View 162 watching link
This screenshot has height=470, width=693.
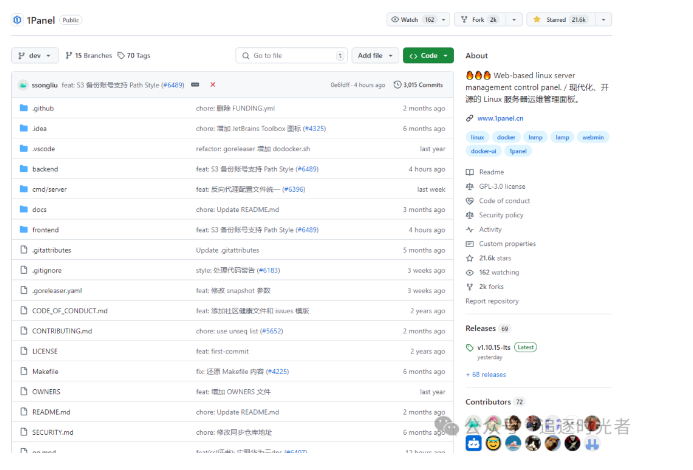click(x=499, y=272)
